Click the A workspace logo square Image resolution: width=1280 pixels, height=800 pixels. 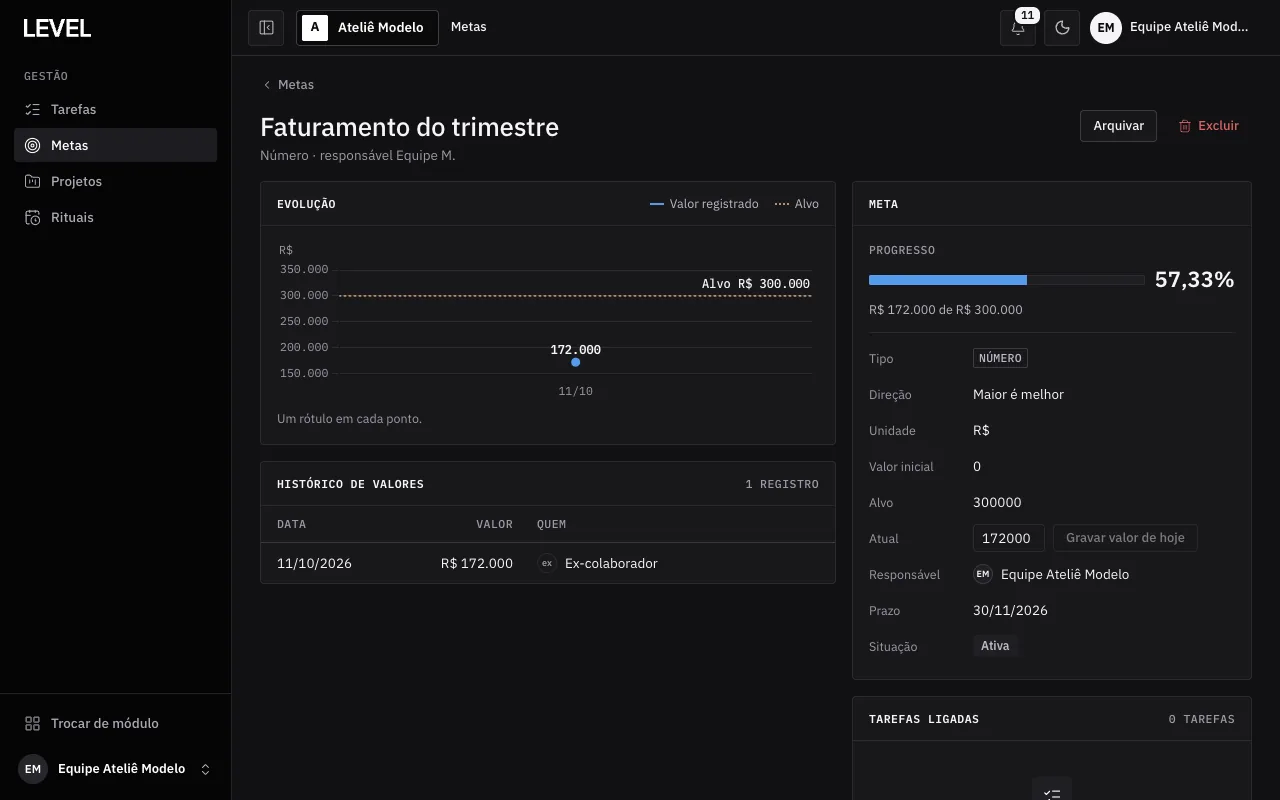click(x=315, y=28)
